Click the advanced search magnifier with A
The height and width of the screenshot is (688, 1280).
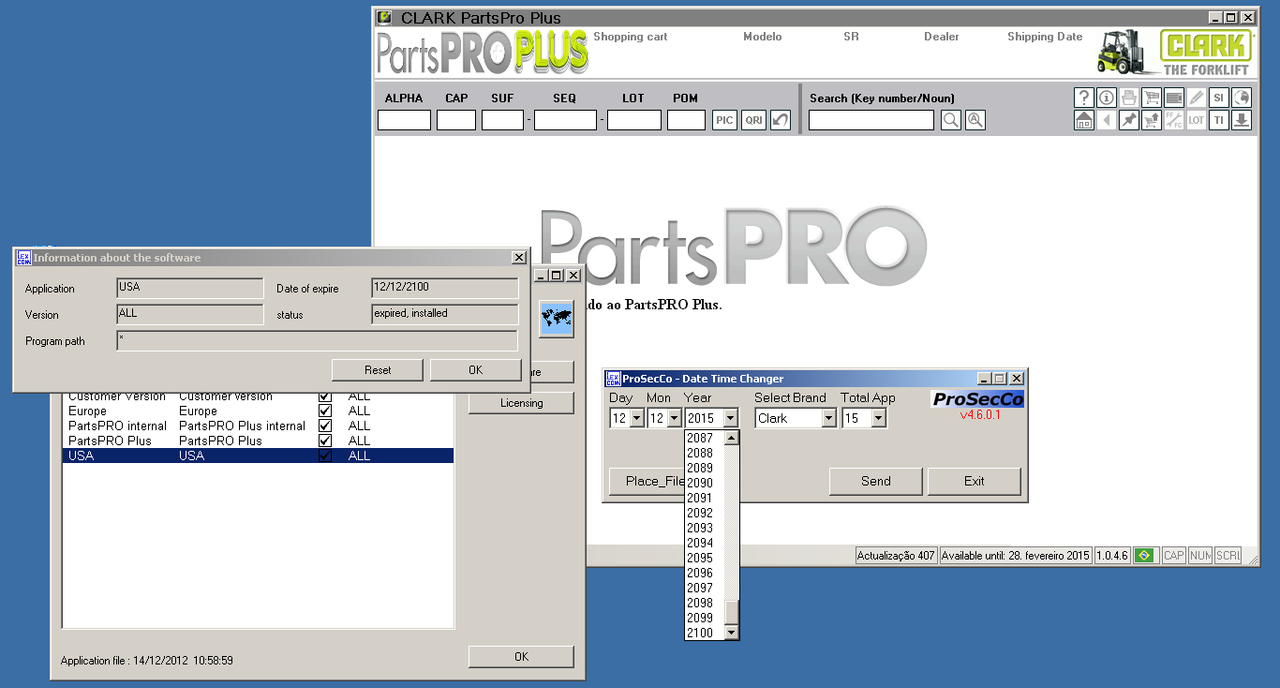pos(975,121)
